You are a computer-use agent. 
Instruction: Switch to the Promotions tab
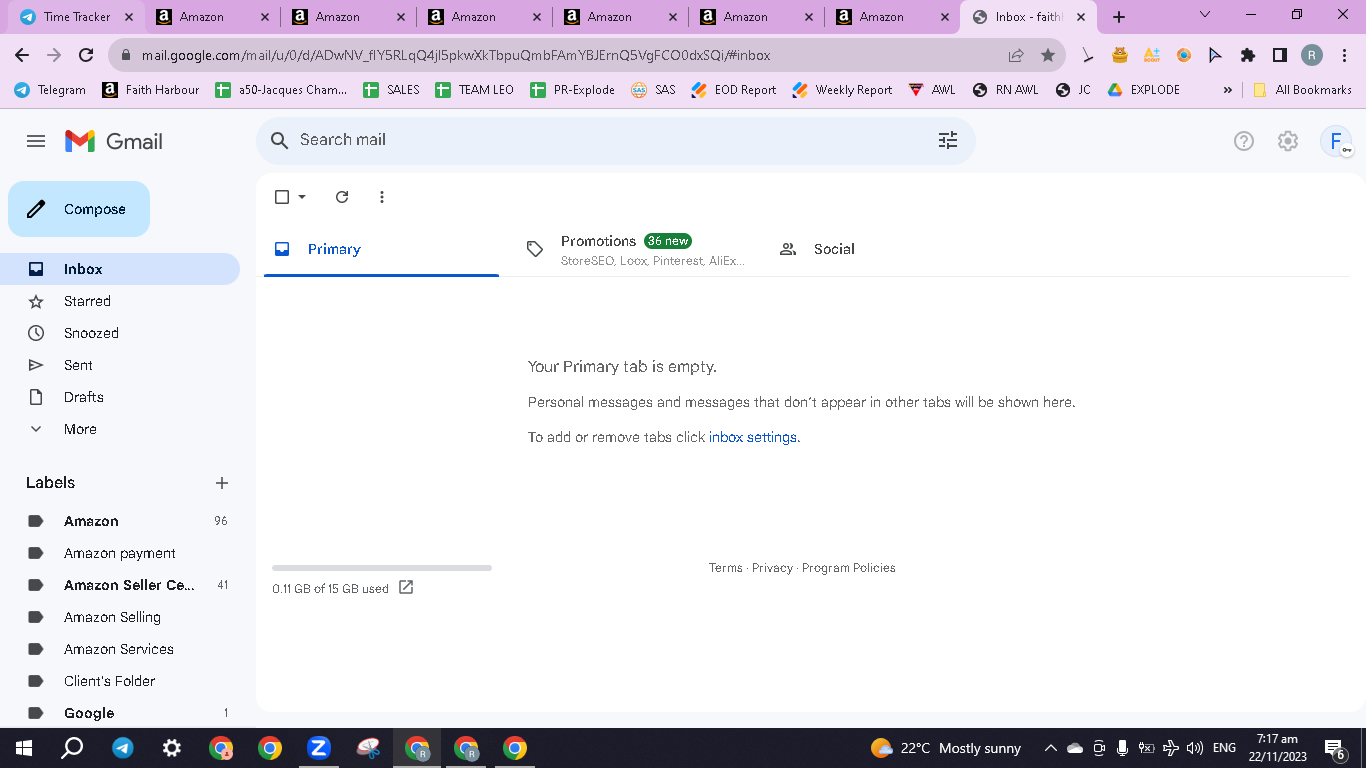[x=635, y=249]
